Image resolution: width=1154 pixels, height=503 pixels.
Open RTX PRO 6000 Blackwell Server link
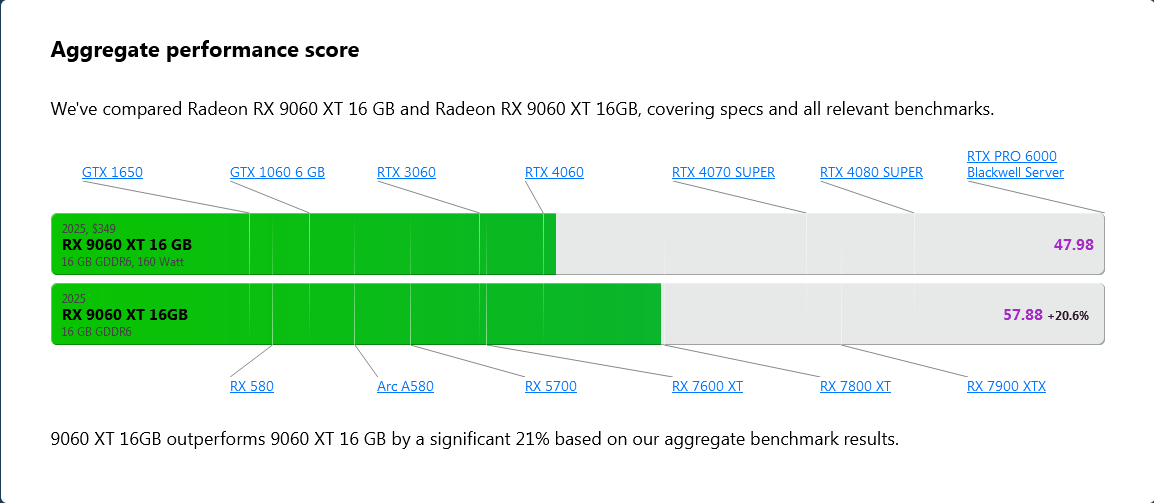1015,164
